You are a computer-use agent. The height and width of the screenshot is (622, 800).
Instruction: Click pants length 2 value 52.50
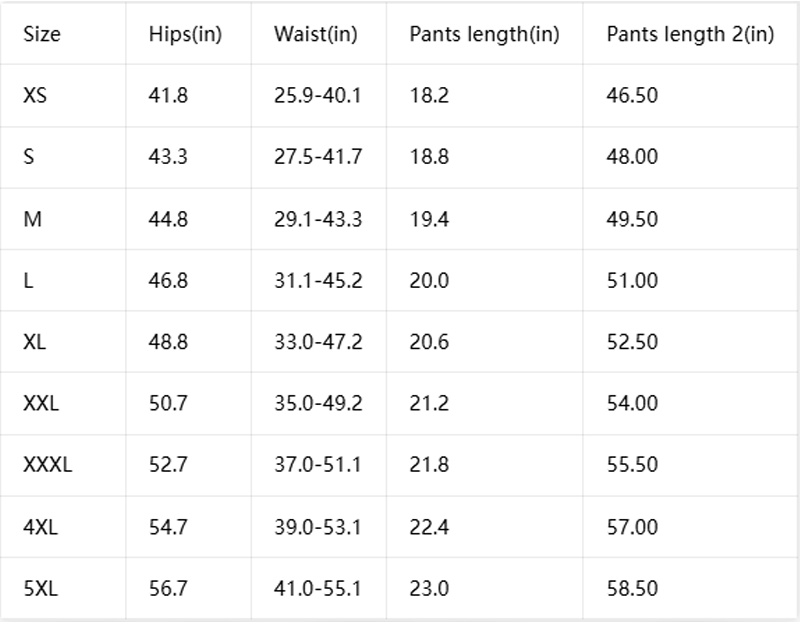click(632, 342)
